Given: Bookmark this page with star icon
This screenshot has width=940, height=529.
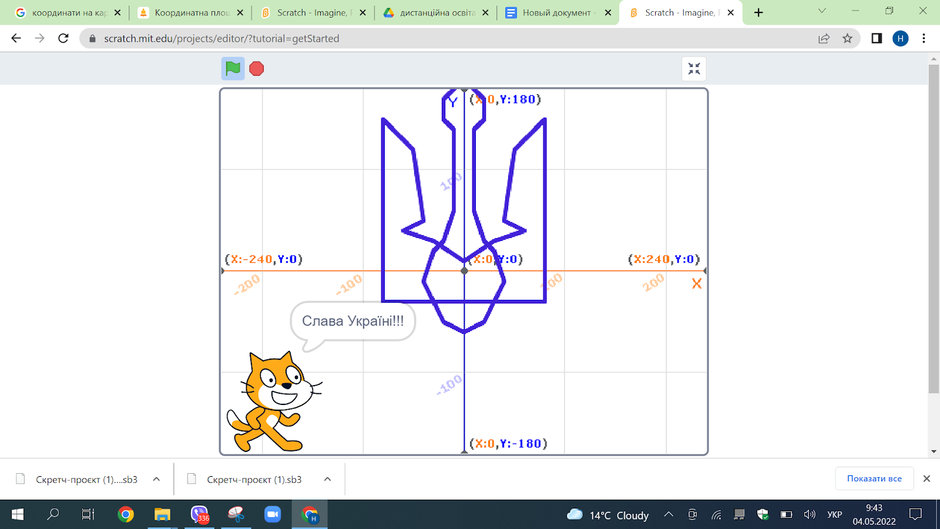Looking at the screenshot, I should [847, 38].
